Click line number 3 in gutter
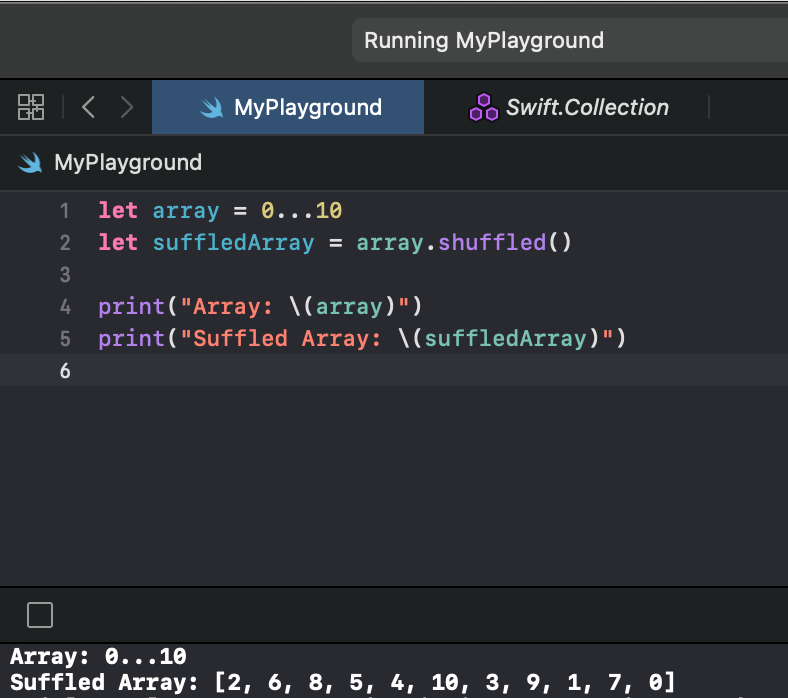Screen dimensions: 788x698 click(x=65, y=275)
